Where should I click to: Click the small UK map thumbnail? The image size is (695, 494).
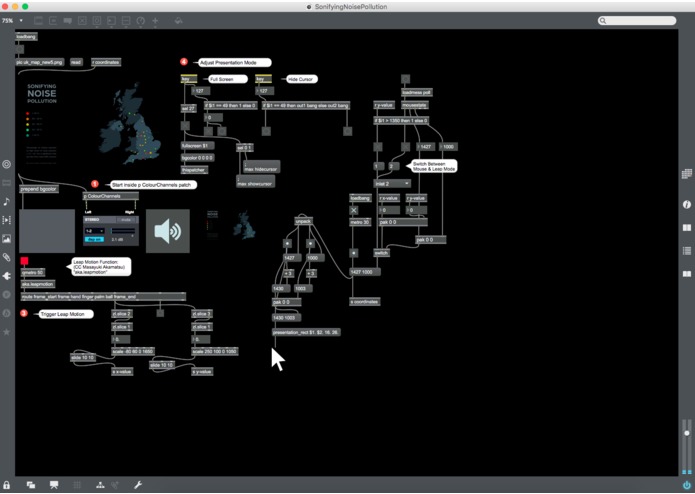pos(244,225)
